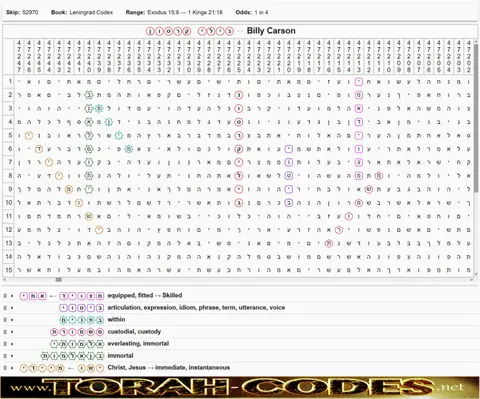Click the drag handle of the 'immortal' row
Viewport: 480px width, 399px height.
5,356
